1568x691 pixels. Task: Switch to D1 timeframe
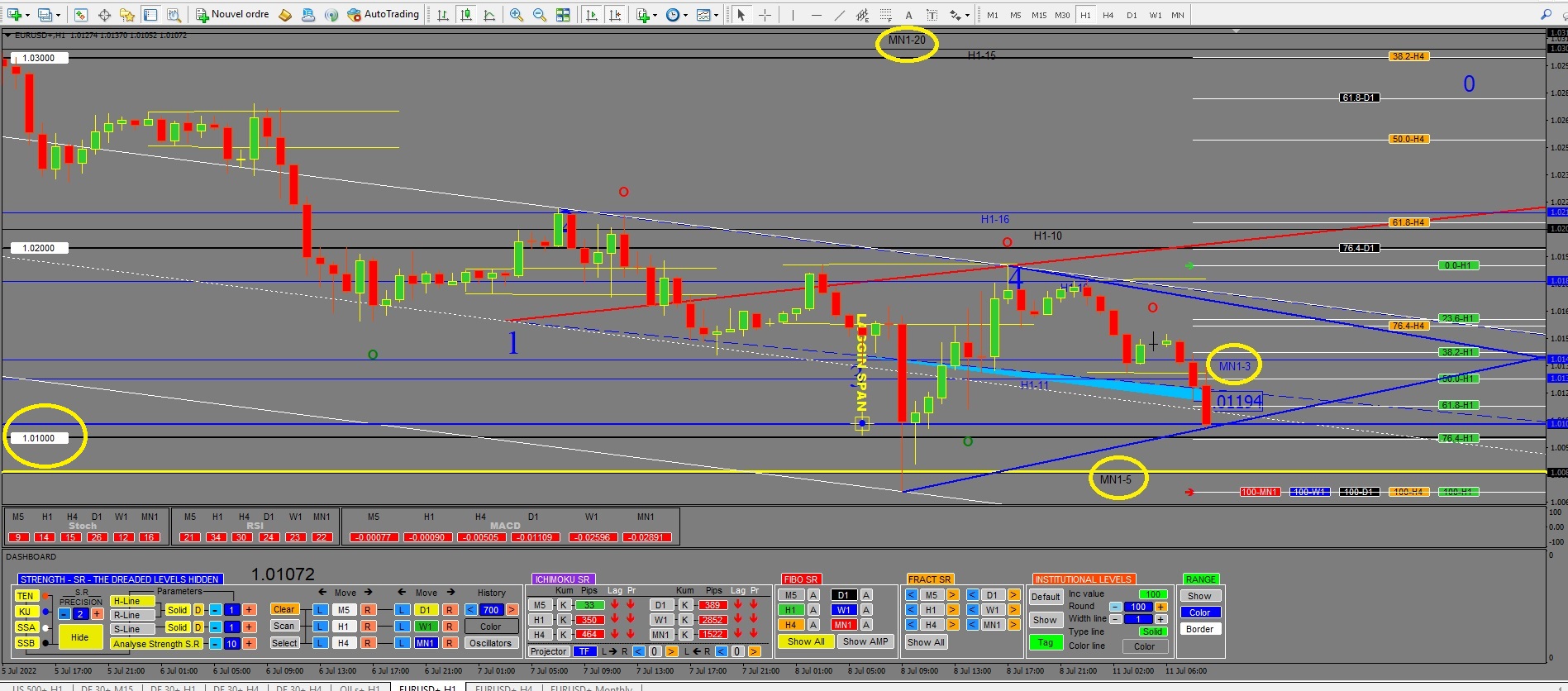coord(1132,15)
